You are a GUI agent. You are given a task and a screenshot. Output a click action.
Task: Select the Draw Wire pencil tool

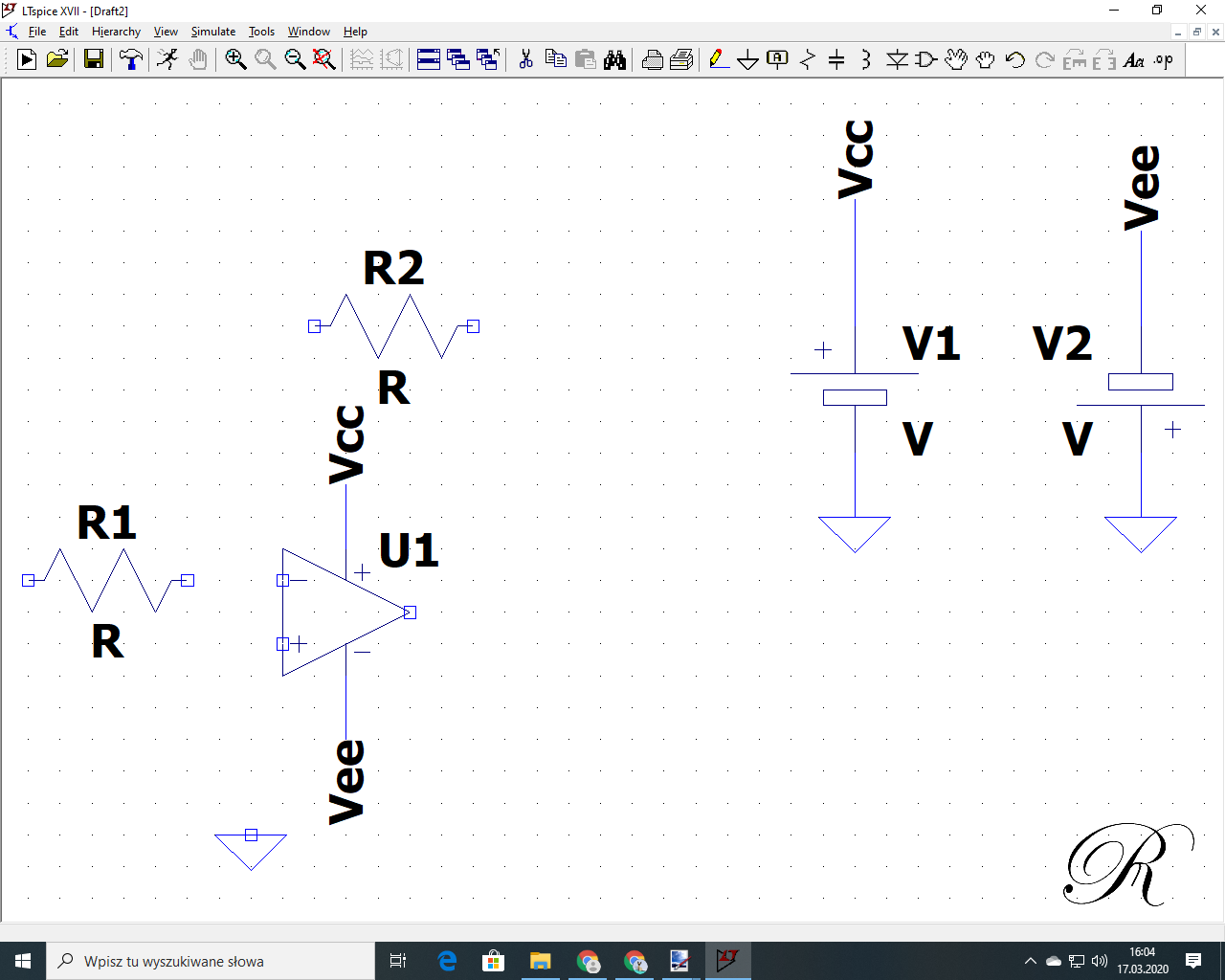point(719,59)
